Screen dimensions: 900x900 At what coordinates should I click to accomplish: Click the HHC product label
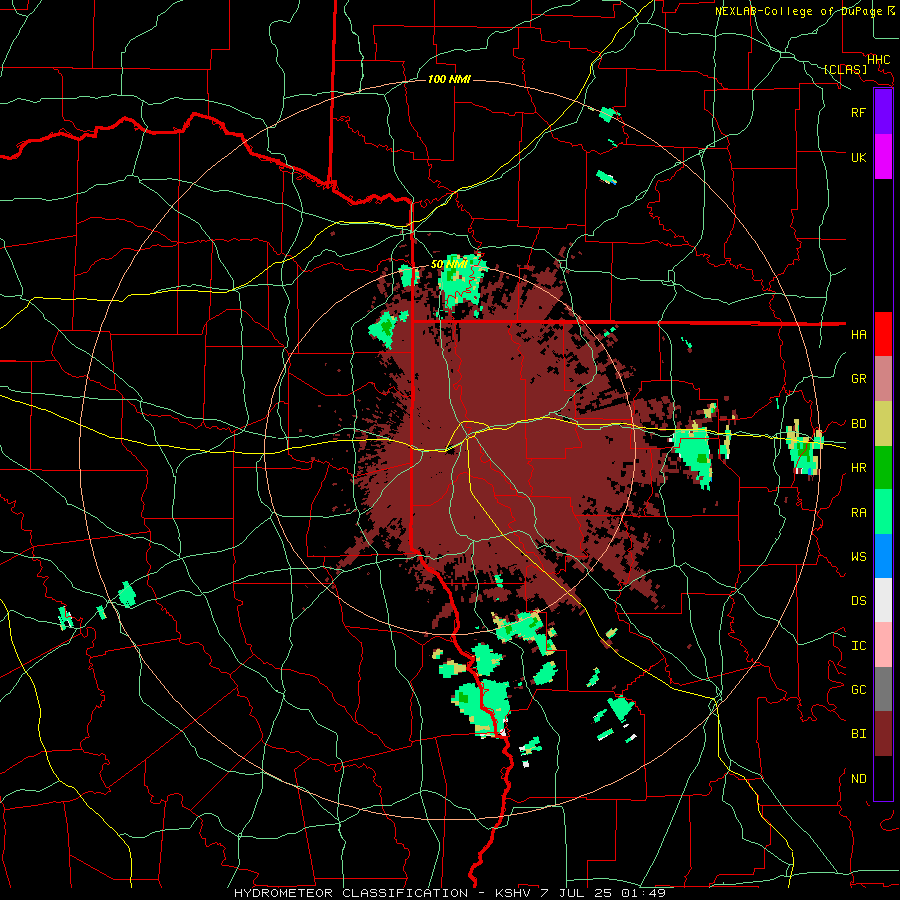coord(878,60)
